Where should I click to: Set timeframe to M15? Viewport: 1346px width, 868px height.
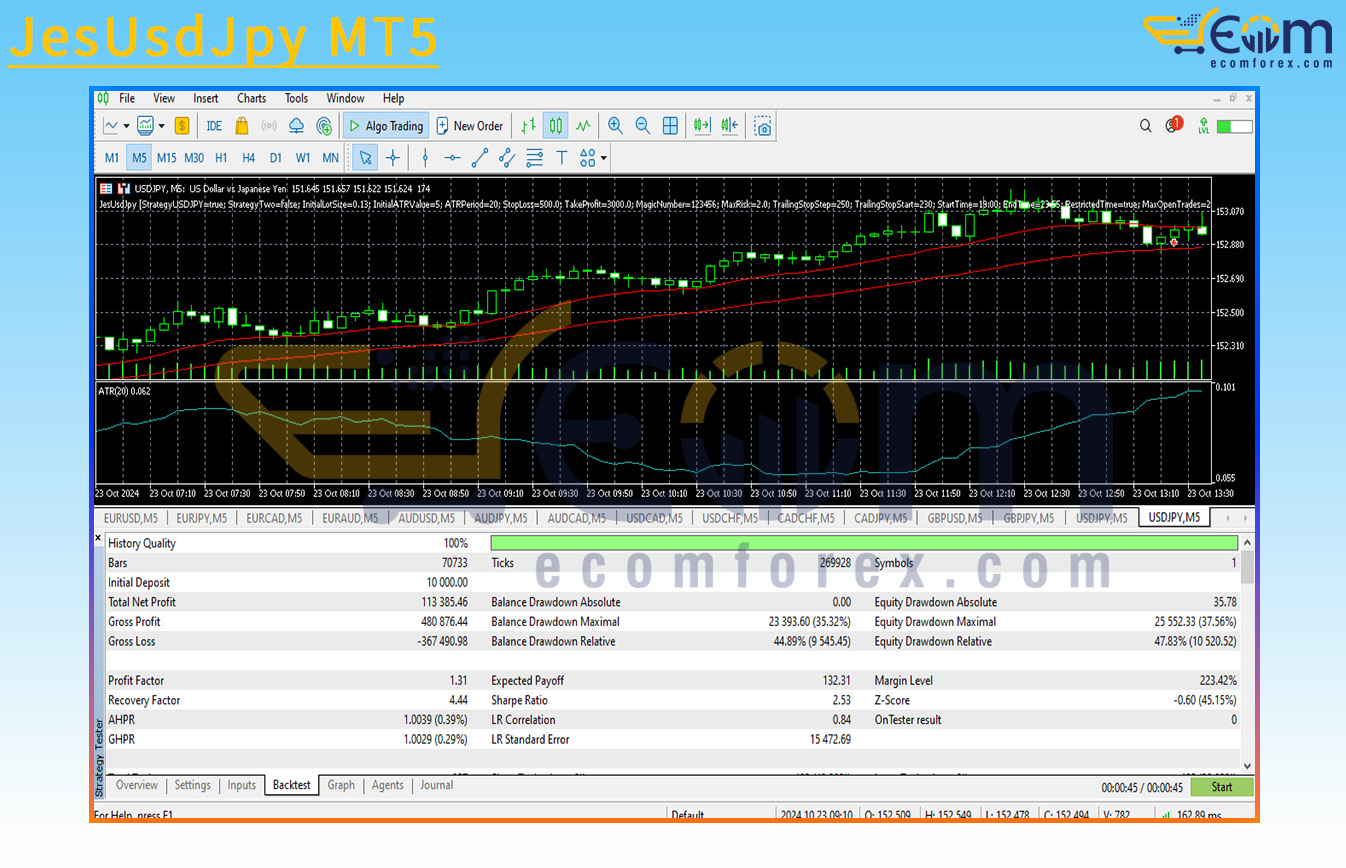(166, 158)
